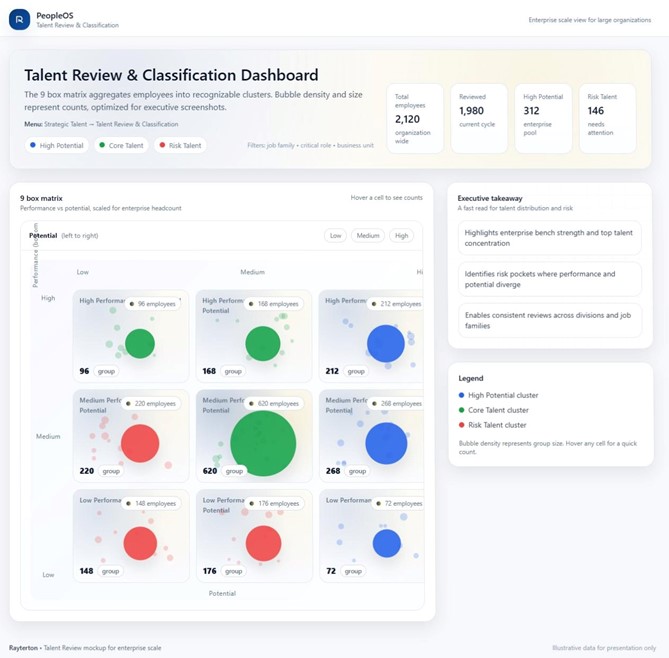
Task: Click the red bubble in 220 group cell
Action: click(x=140, y=443)
